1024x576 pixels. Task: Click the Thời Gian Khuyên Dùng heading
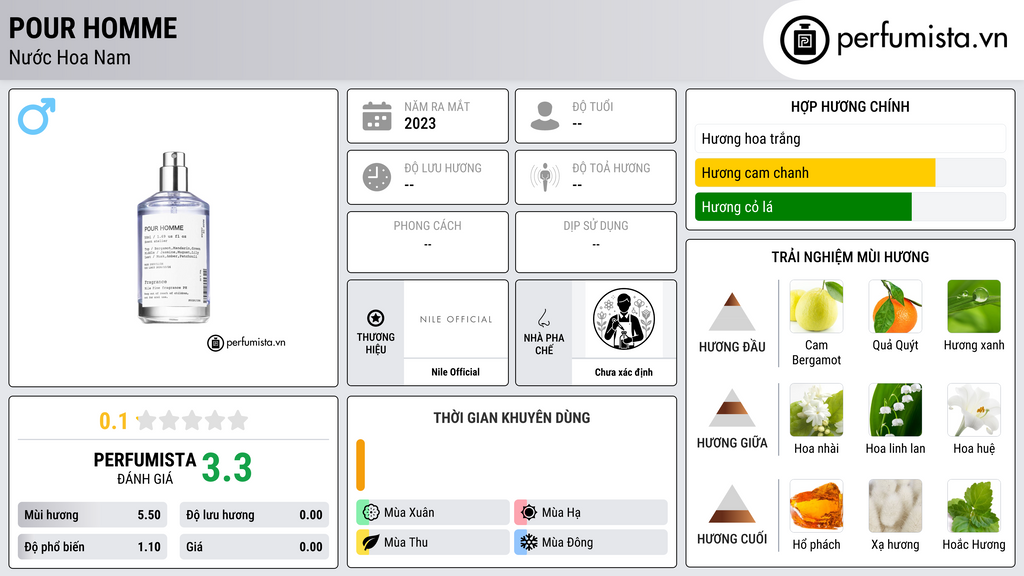511,417
